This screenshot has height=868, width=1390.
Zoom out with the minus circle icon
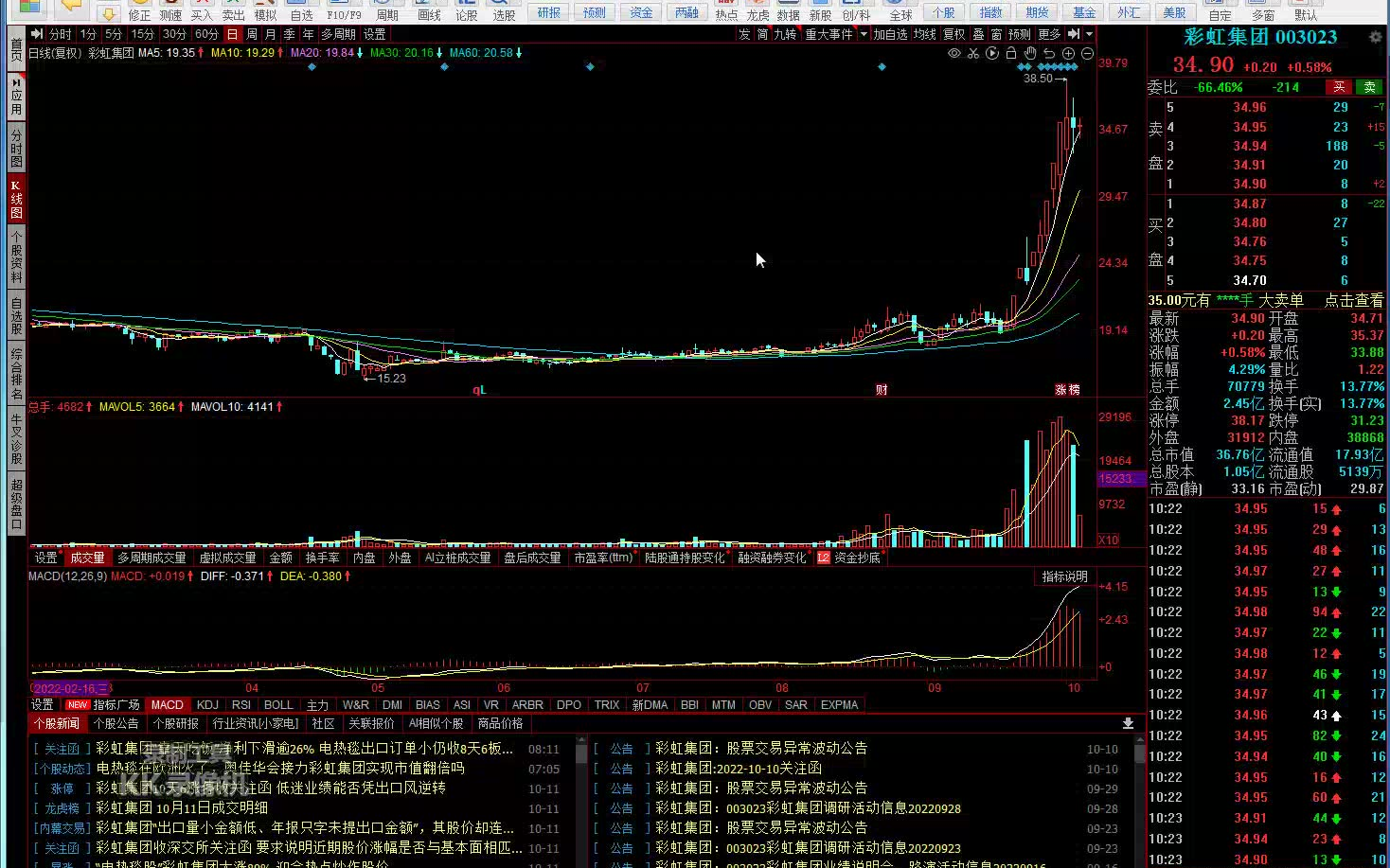click(x=1087, y=54)
